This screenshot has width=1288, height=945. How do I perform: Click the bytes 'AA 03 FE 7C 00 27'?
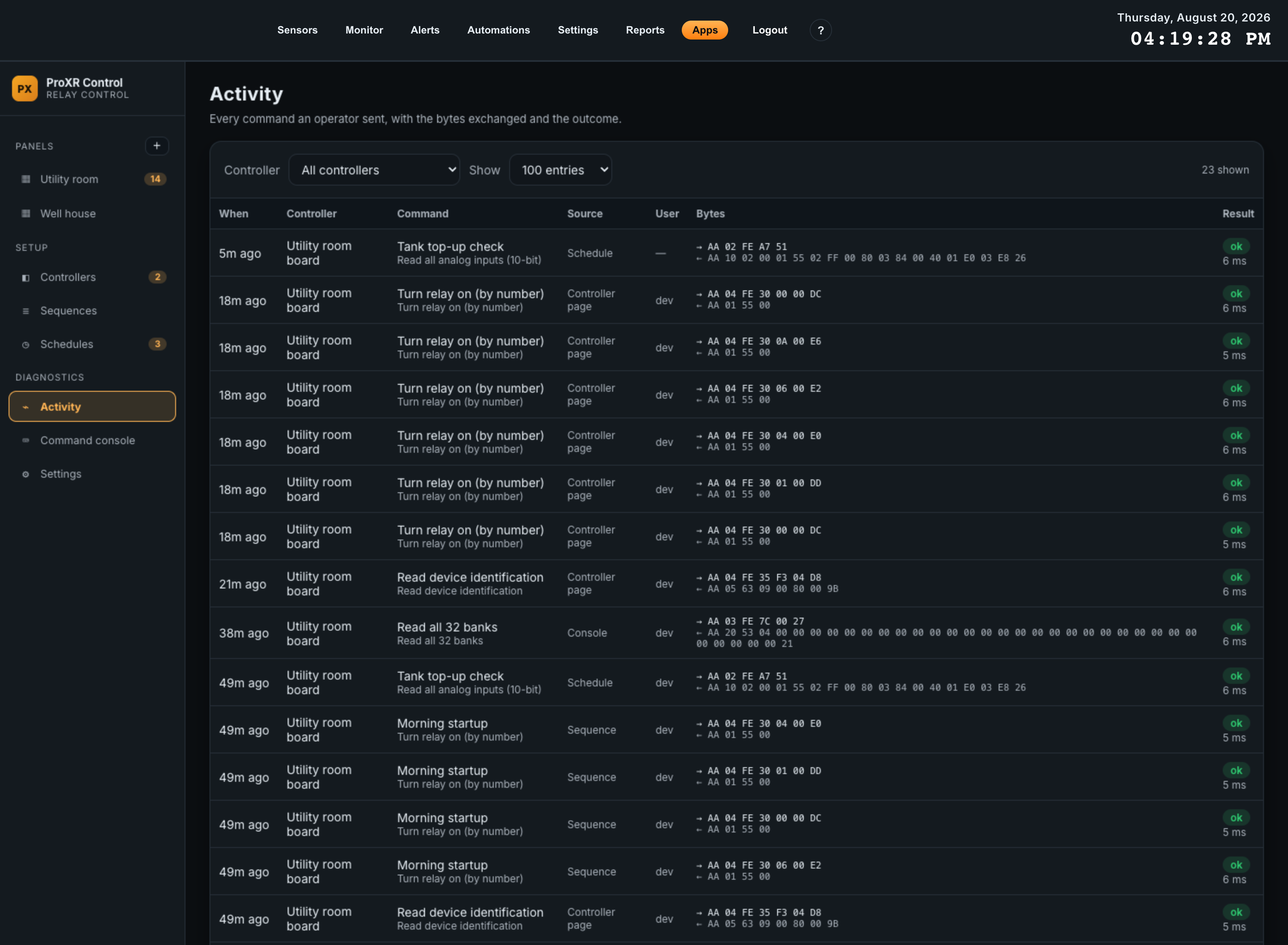tap(756, 621)
